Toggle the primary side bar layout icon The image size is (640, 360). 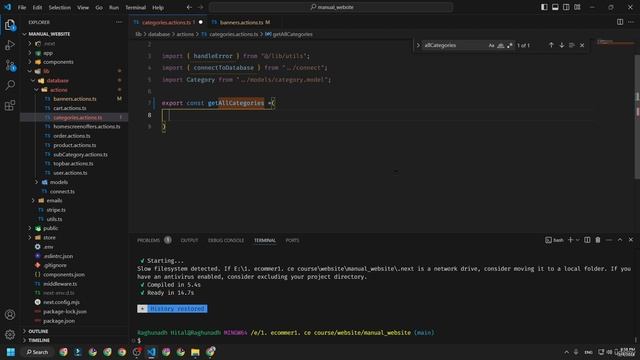[x=544, y=7]
